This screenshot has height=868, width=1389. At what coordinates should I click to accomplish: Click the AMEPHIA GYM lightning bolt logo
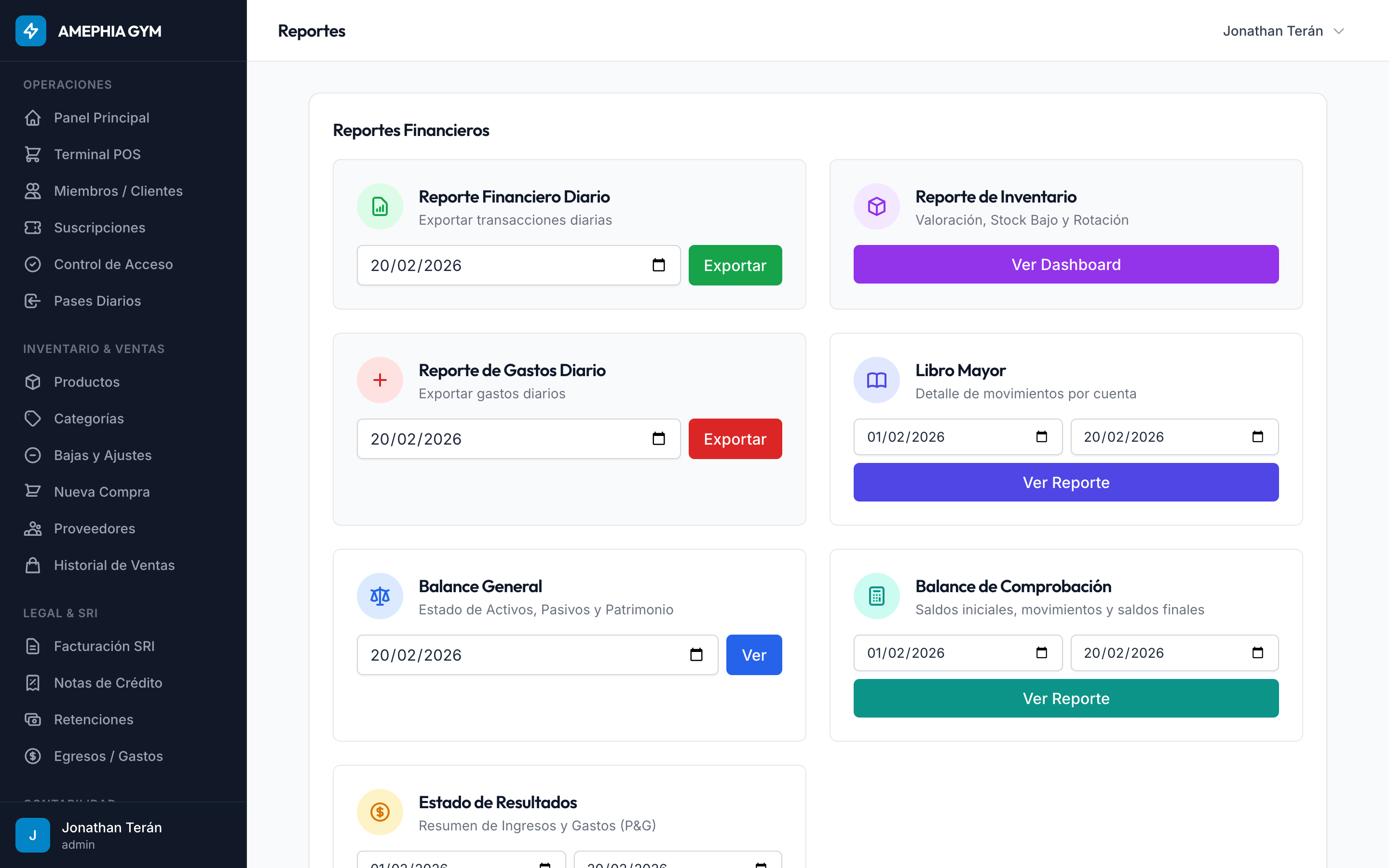tap(31, 31)
